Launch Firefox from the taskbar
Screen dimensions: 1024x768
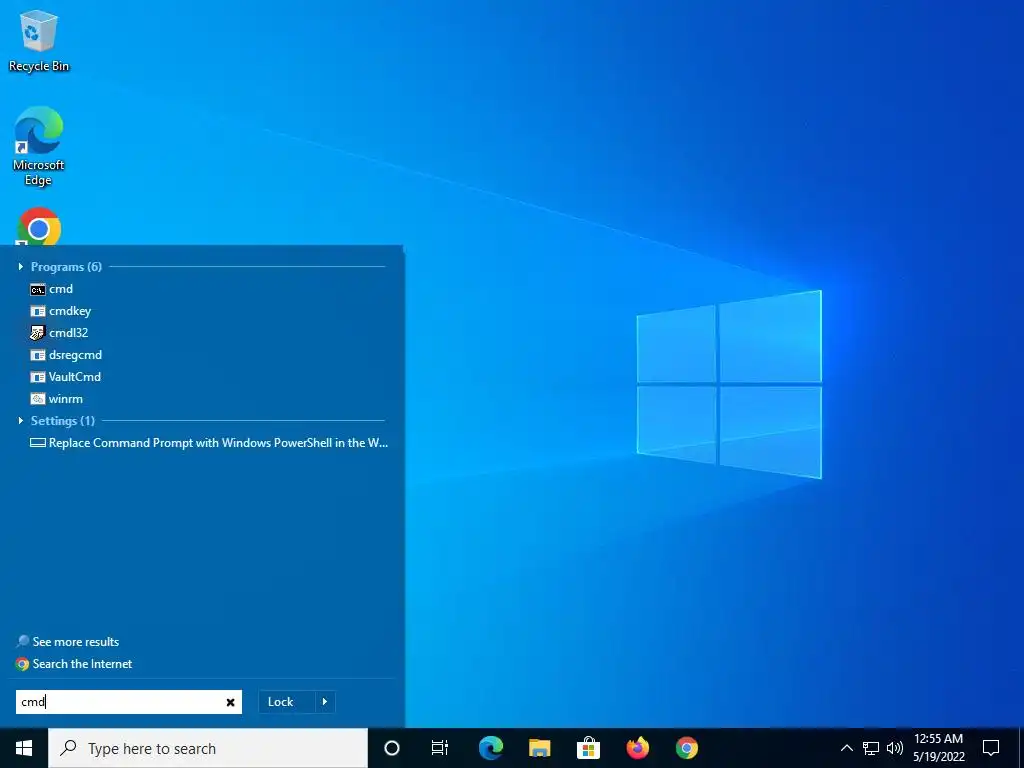(x=637, y=748)
